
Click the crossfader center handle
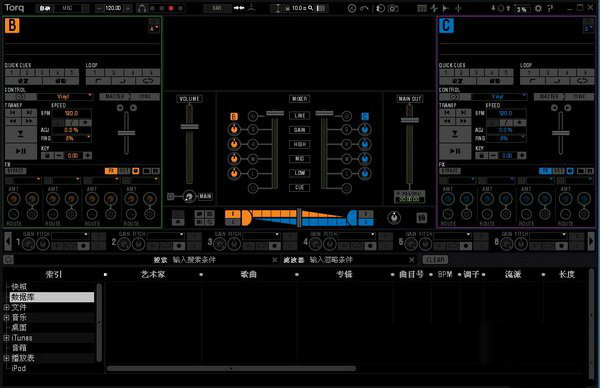pyautogui.click(x=299, y=218)
